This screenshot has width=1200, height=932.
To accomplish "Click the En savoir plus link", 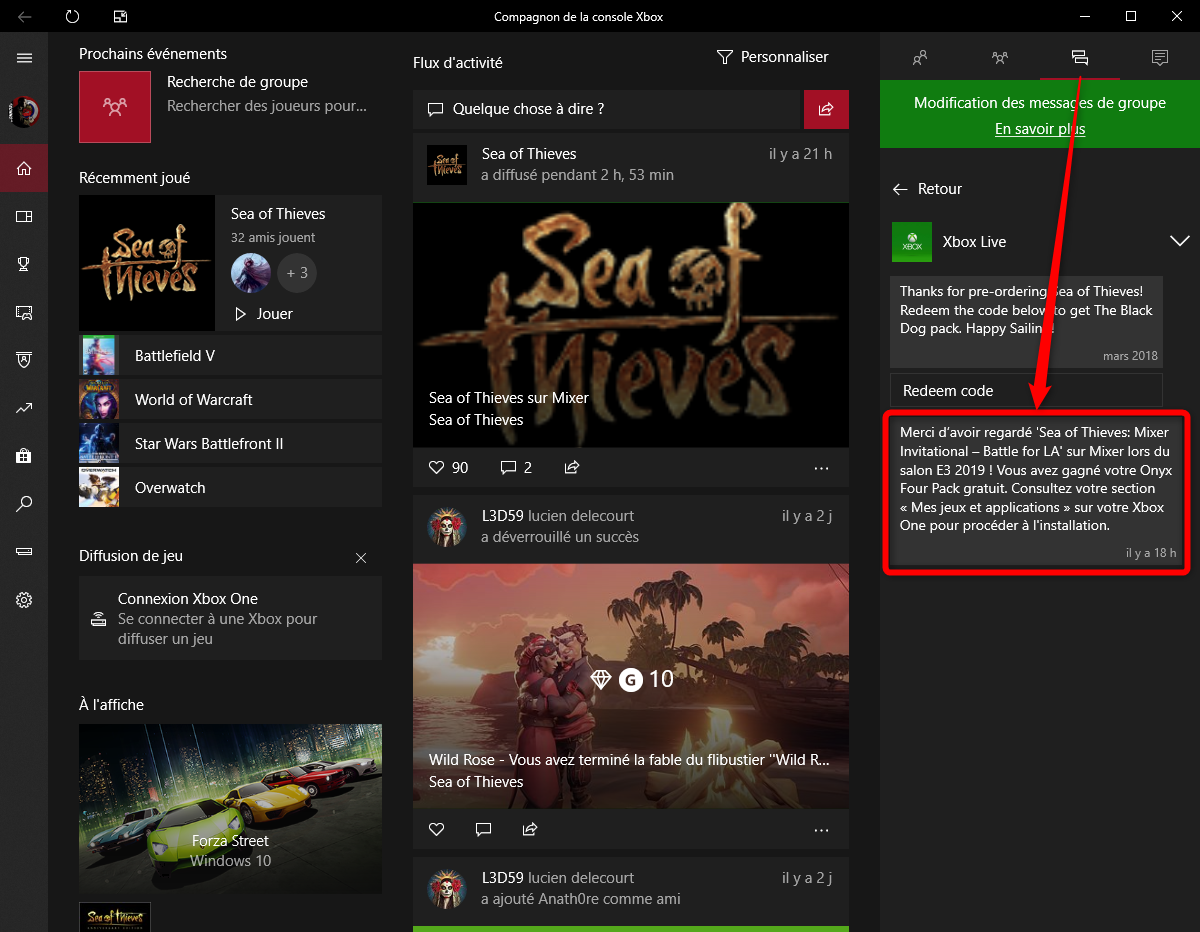I will coord(1040,129).
